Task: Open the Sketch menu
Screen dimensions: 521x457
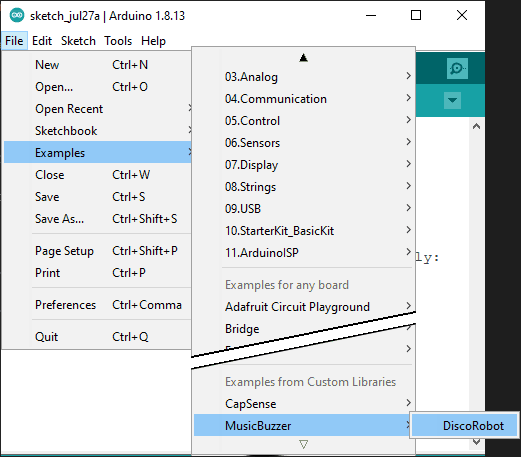Action: pos(78,41)
